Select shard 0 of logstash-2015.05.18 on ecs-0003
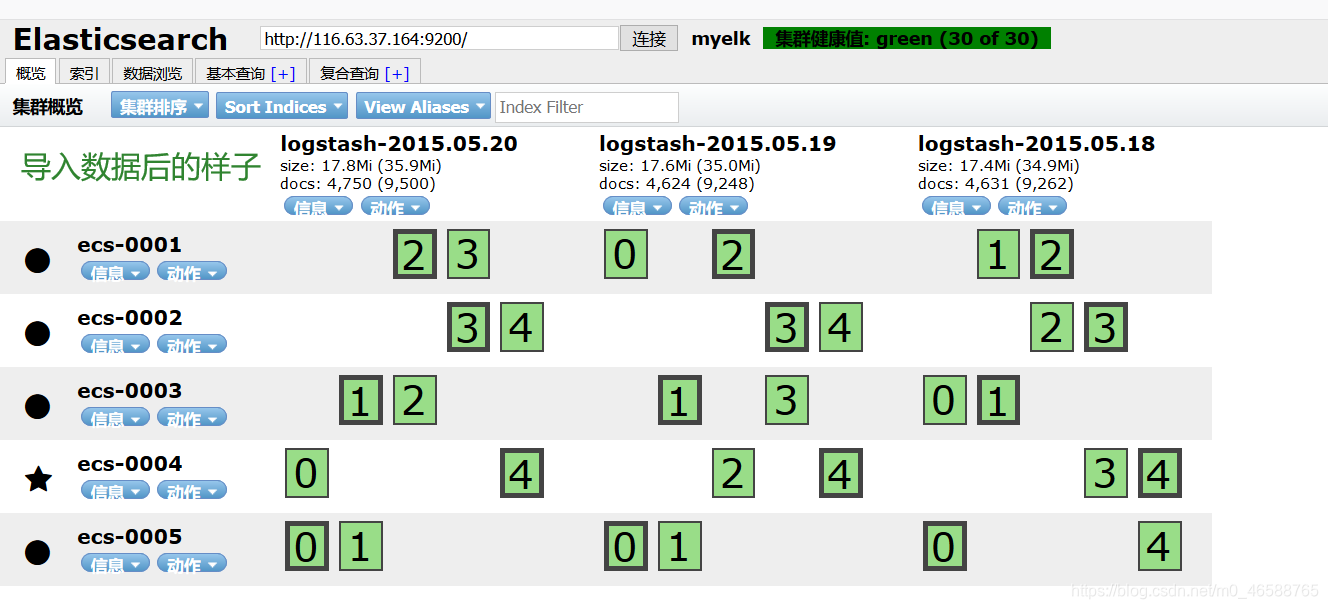This screenshot has height=609, width=1328. point(945,400)
